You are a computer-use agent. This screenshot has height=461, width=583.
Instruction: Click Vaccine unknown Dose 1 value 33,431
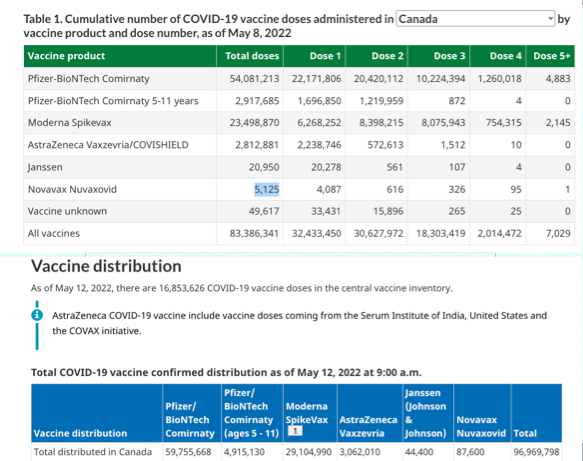pos(326,211)
